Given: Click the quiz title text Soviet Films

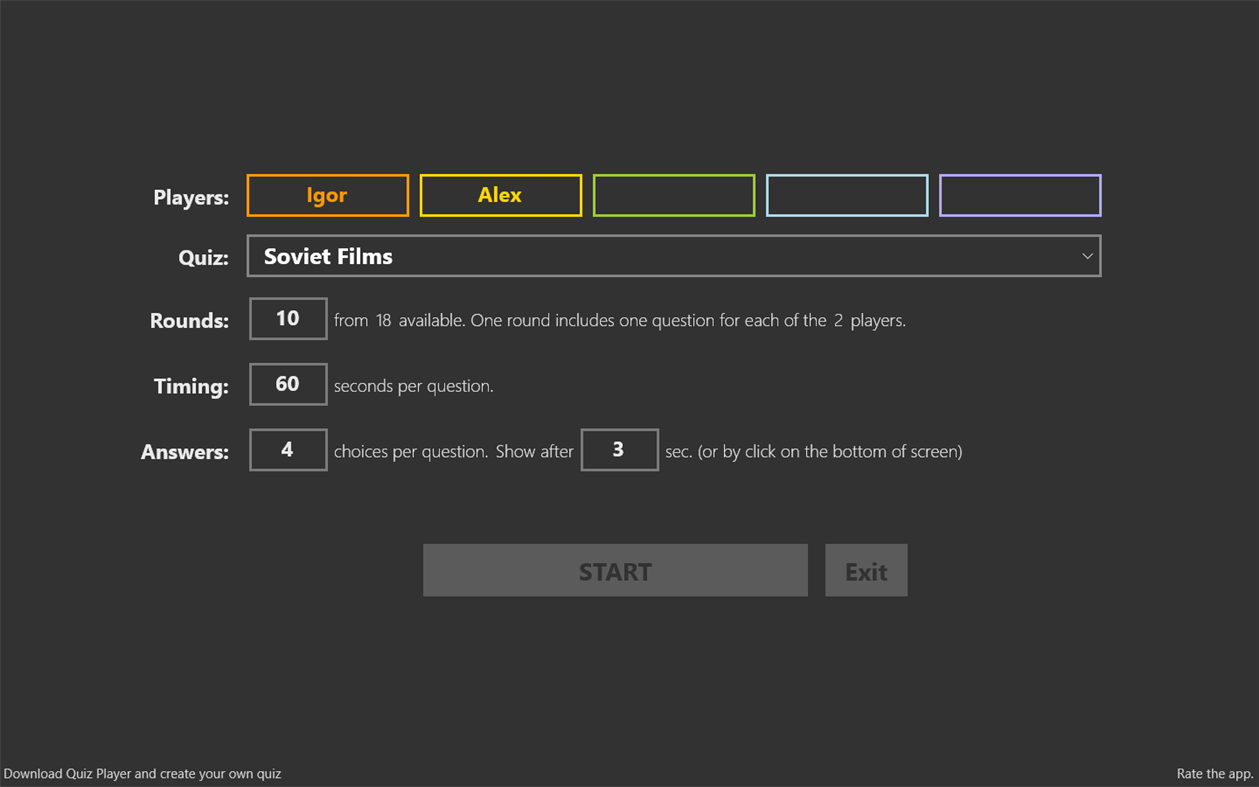Looking at the screenshot, I should [x=327, y=256].
